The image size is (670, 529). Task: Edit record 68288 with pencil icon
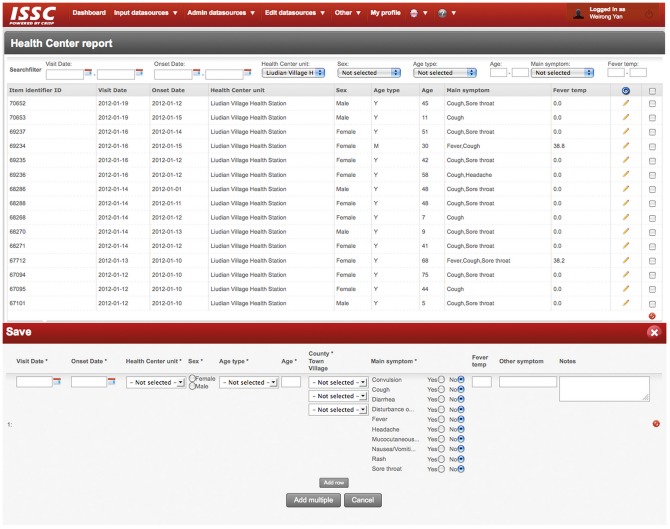click(626, 203)
